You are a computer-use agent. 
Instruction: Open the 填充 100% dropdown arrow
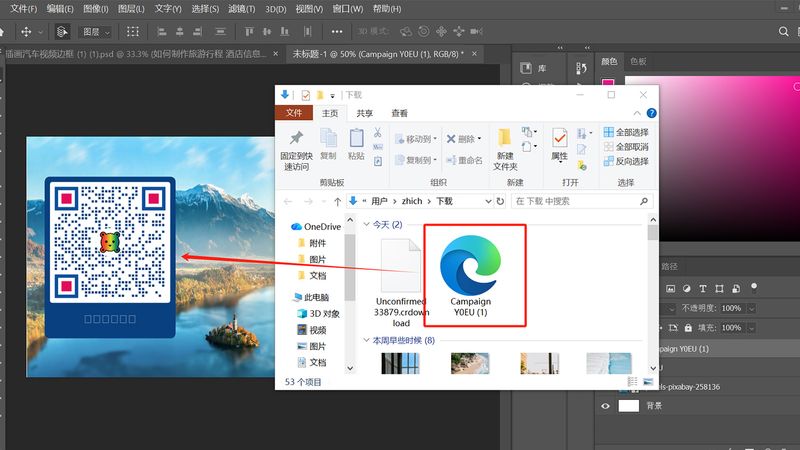tap(751, 328)
